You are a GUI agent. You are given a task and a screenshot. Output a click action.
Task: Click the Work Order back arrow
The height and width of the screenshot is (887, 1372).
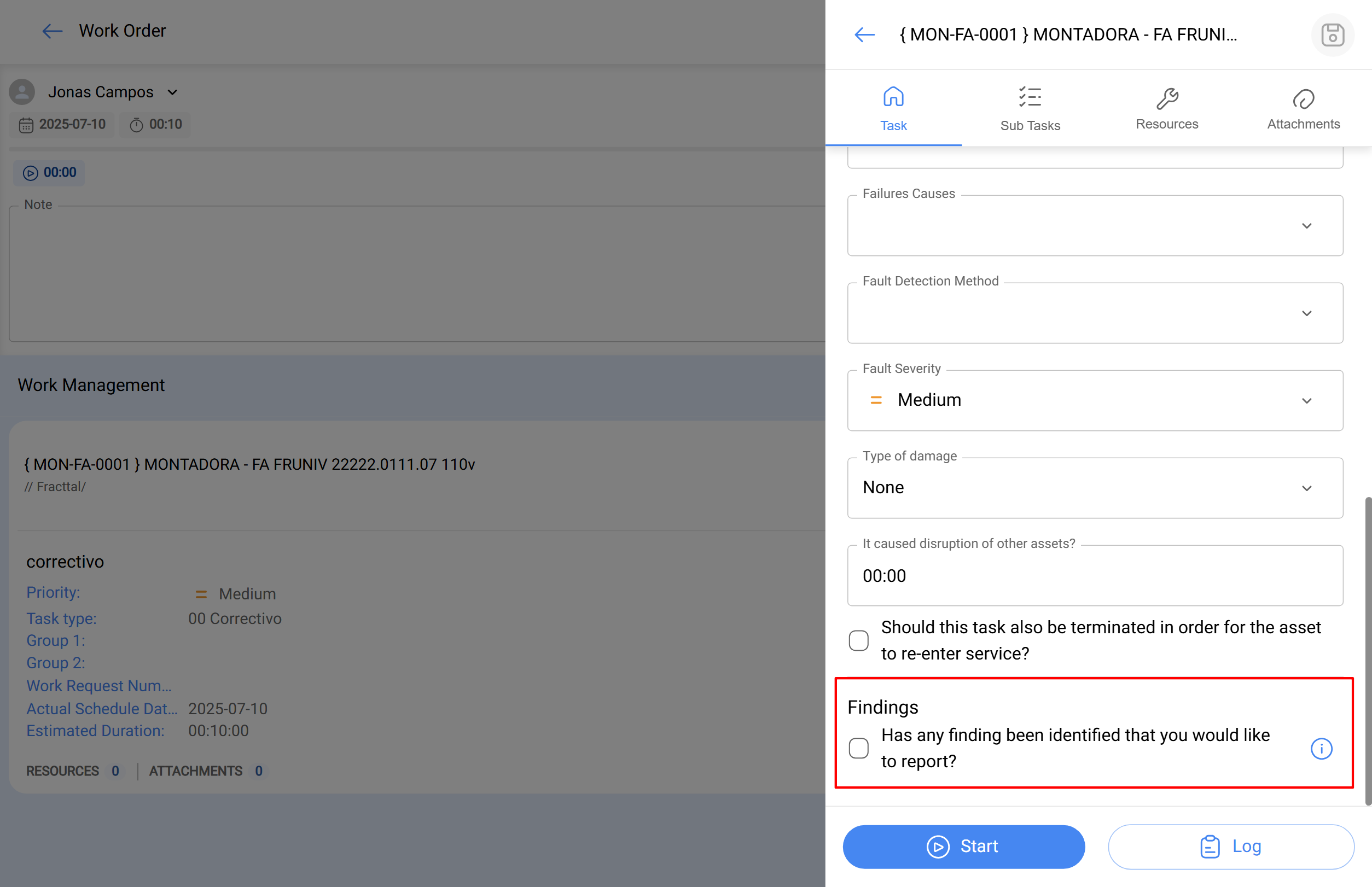click(x=52, y=31)
